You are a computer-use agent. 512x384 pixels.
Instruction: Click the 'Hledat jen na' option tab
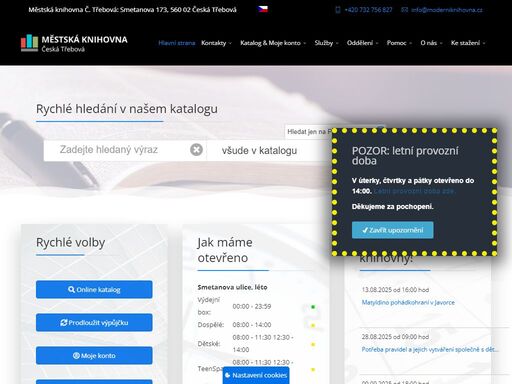[x=309, y=132]
